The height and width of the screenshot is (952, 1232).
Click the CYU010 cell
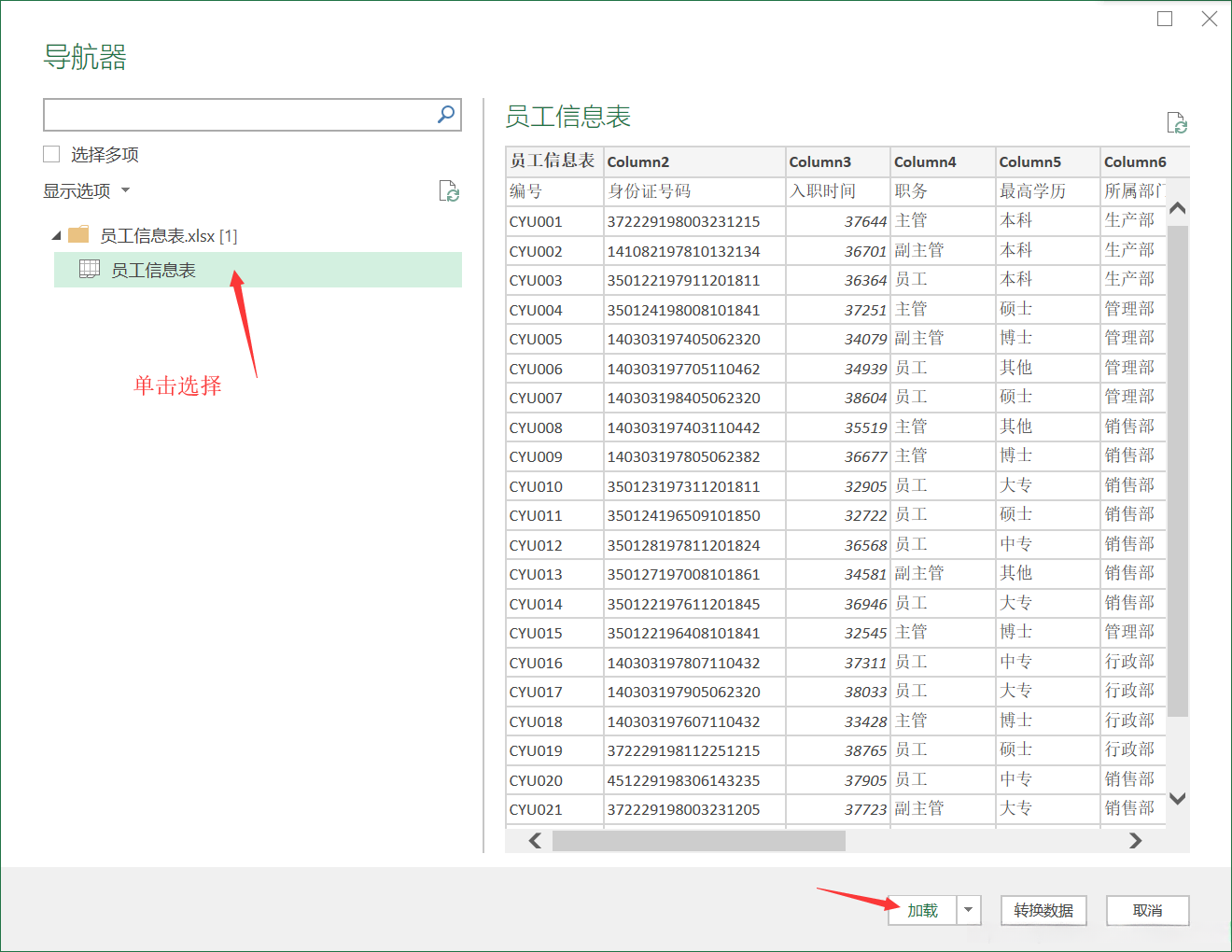(554, 486)
